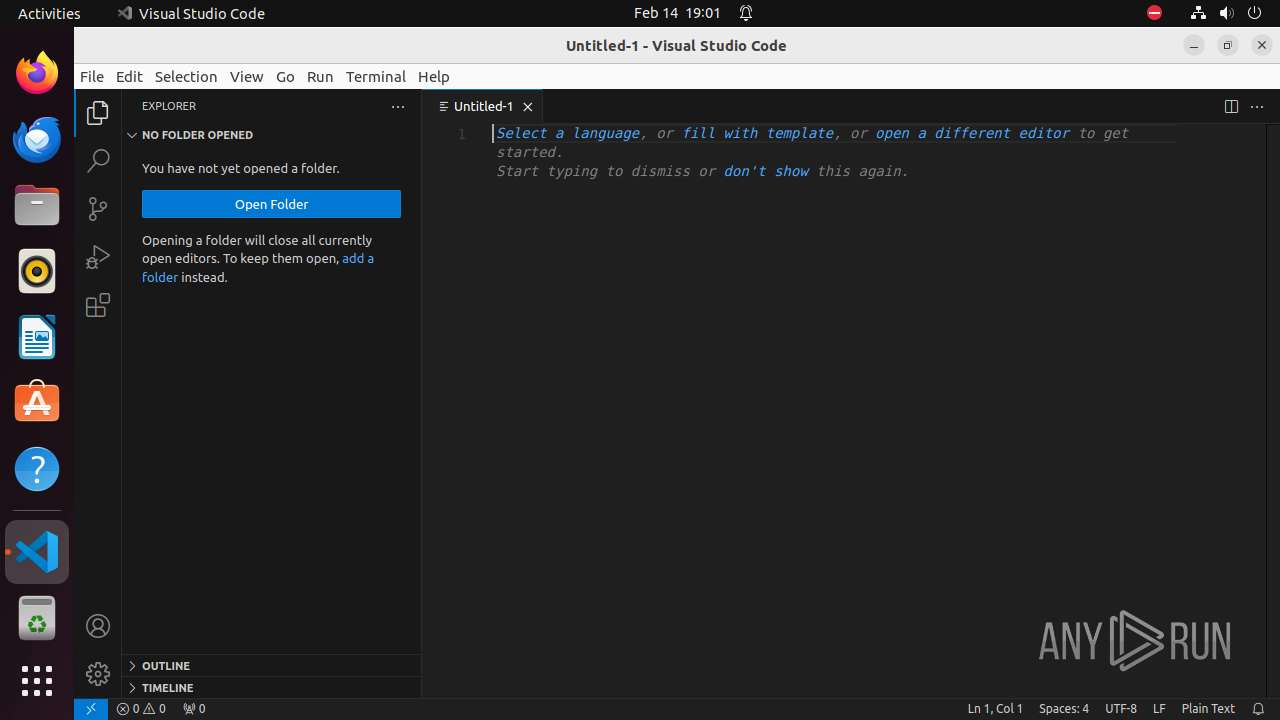Split the editor to the right
Screen dimensions: 1280x720
[x=1231, y=106]
